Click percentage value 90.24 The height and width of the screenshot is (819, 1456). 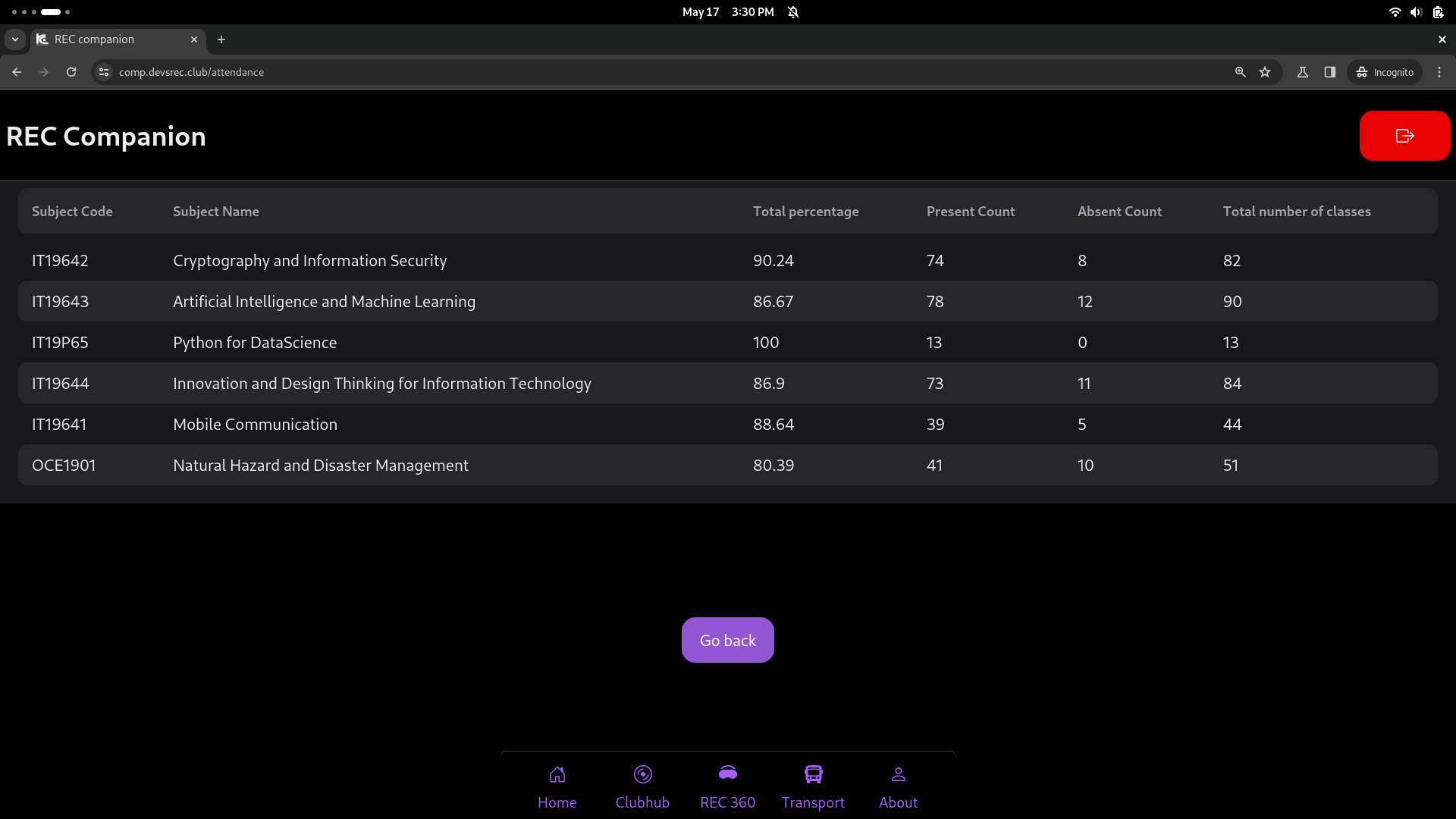[773, 261]
